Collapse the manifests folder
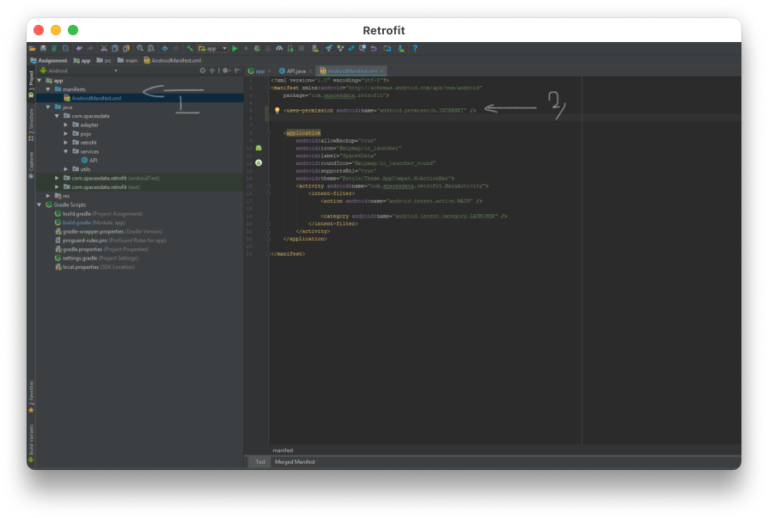Viewport: 768px width, 518px height. point(48,89)
